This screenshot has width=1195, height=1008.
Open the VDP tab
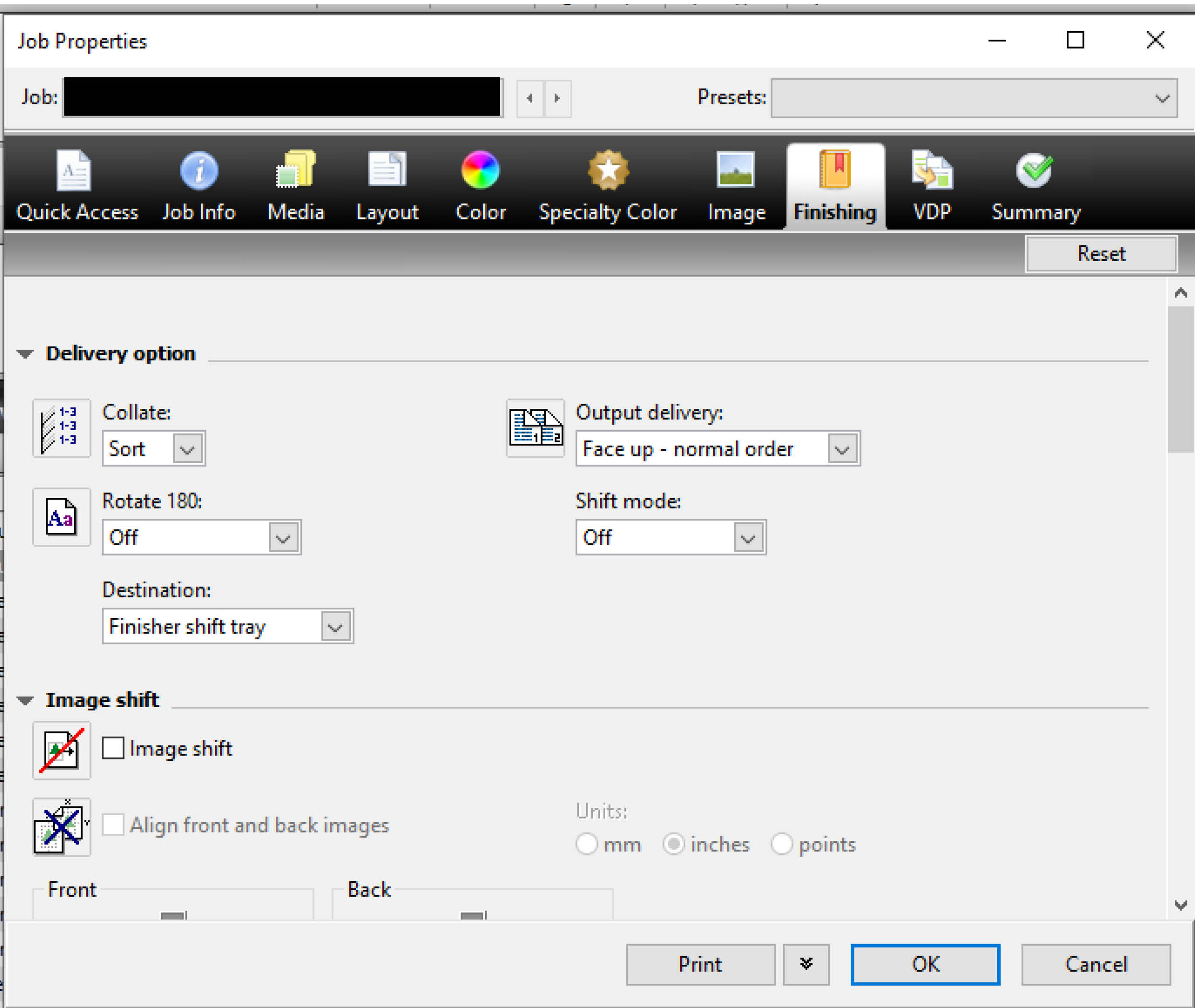932,186
